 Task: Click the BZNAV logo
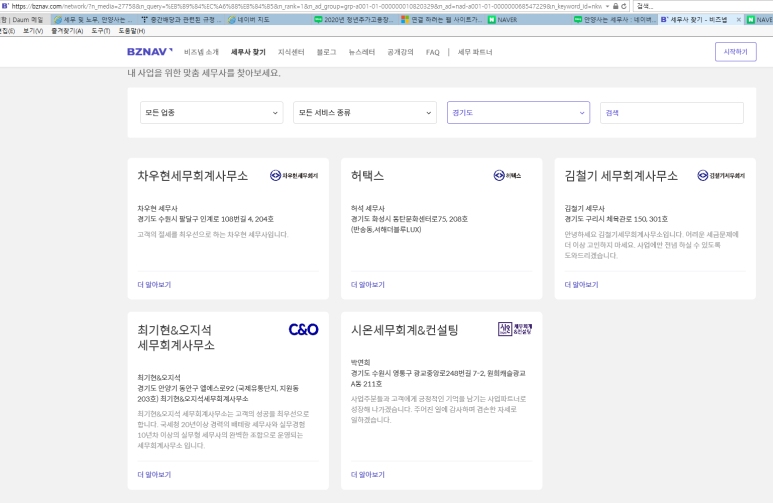[x=149, y=52]
